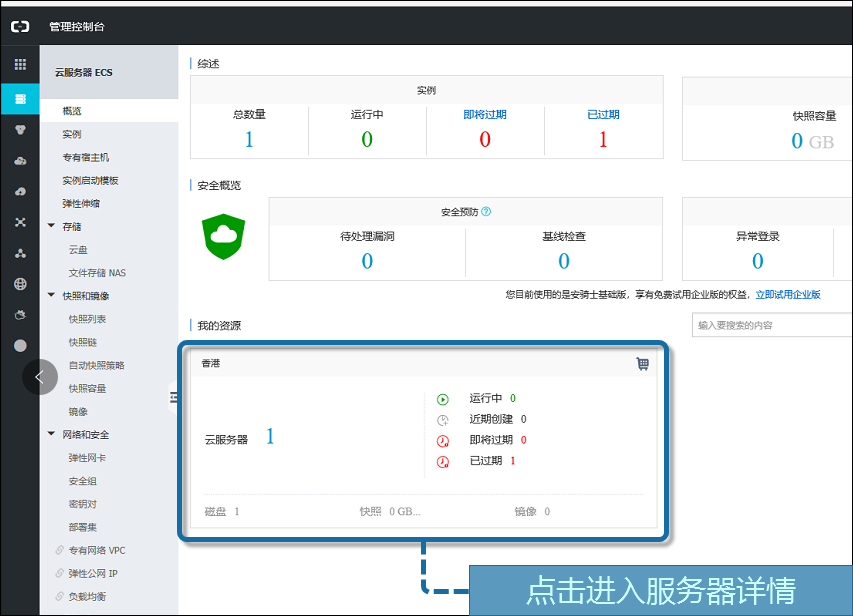Click the red 已过期 clock icon
853x616 pixels.
pyautogui.click(x=443, y=461)
